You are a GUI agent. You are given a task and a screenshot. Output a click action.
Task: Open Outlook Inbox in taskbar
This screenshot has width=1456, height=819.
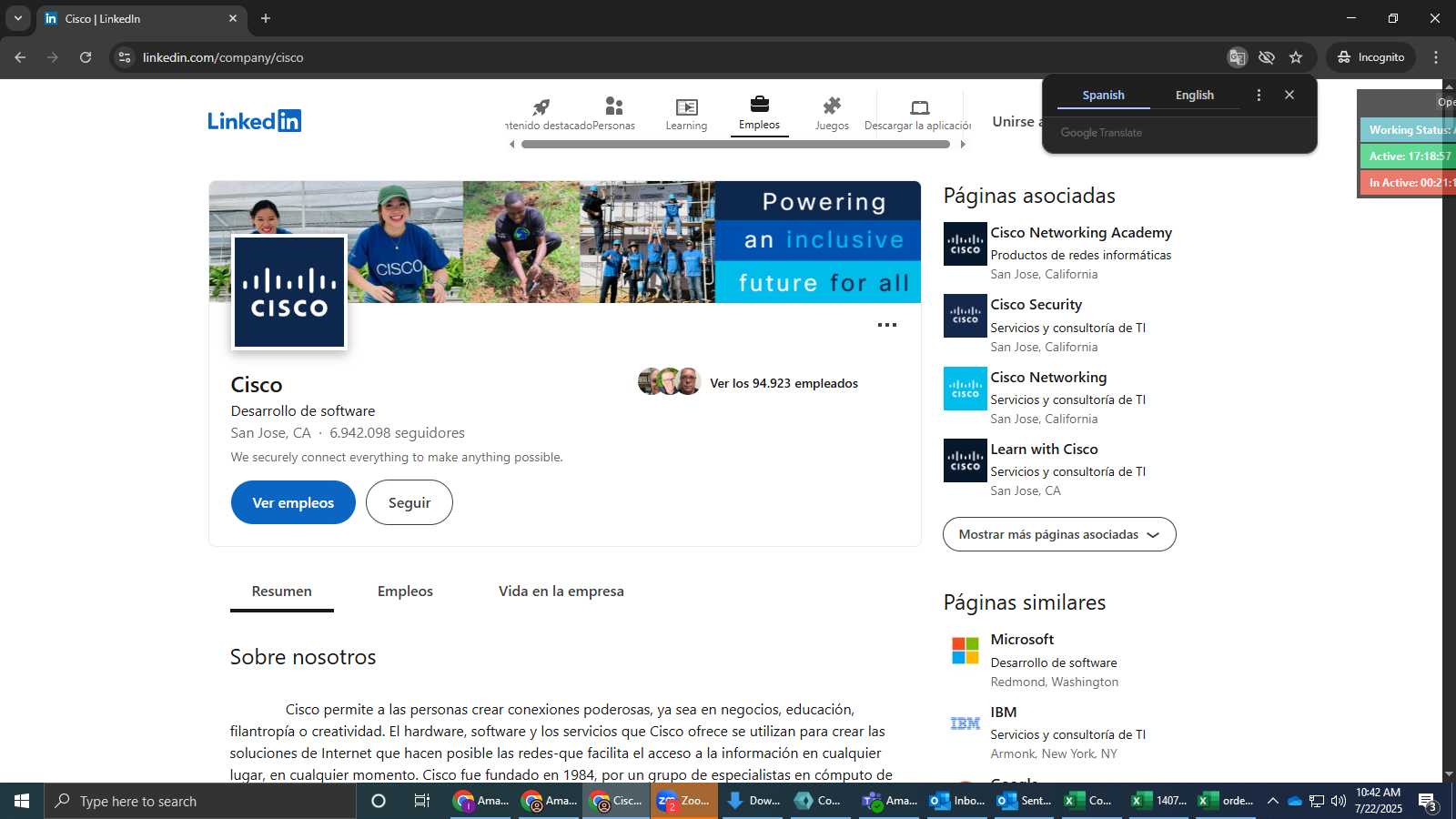point(956,801)
